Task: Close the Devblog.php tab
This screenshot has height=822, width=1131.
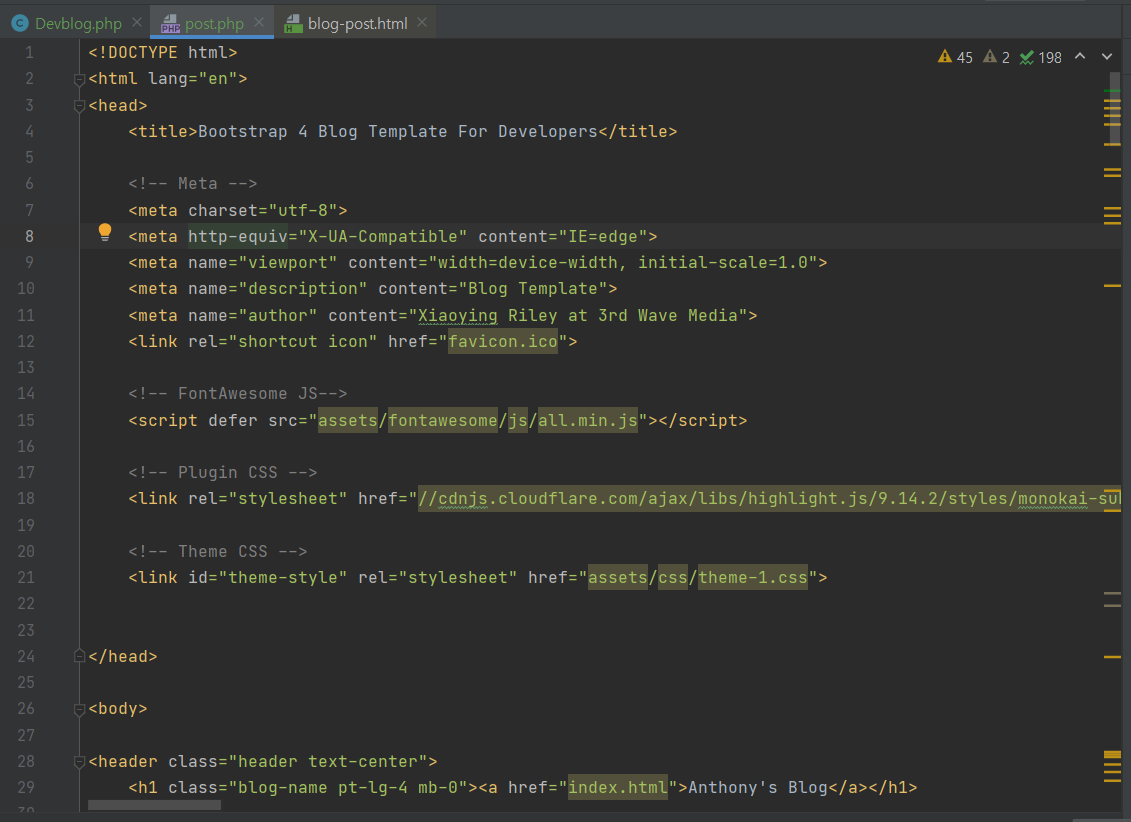Action: pos(136,23)
